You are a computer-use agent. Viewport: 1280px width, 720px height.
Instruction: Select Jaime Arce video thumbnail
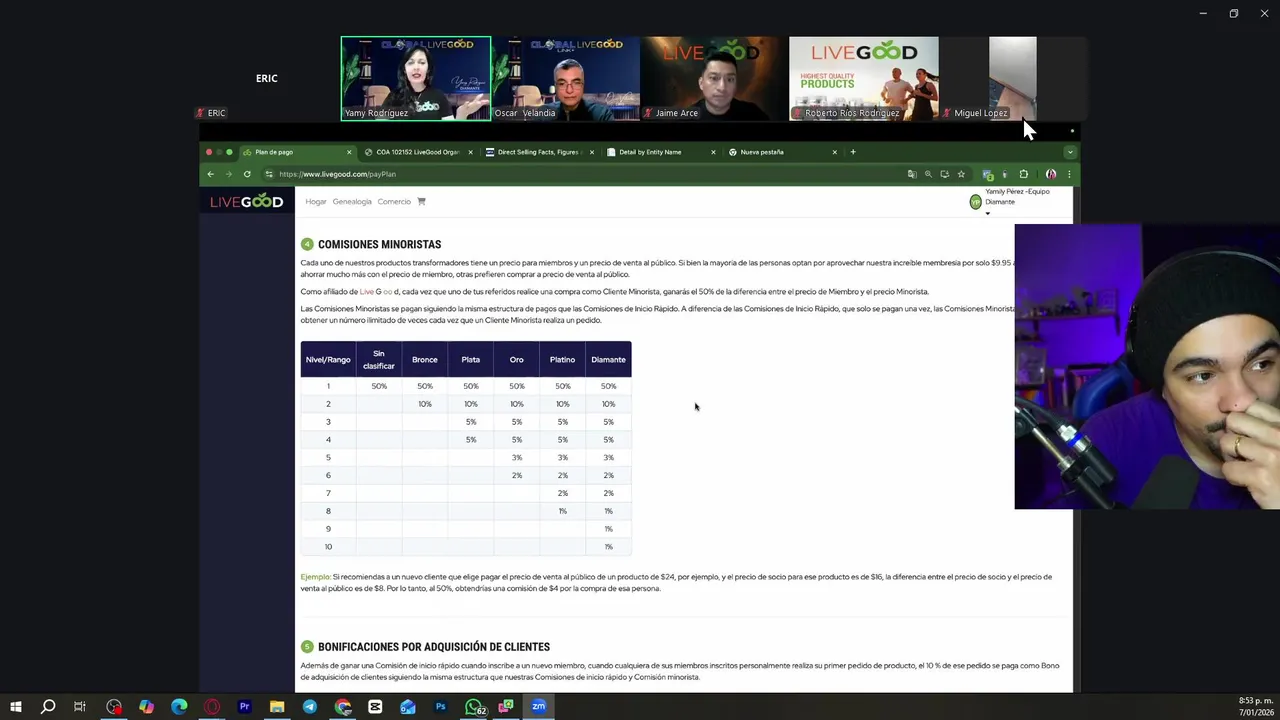714,78
